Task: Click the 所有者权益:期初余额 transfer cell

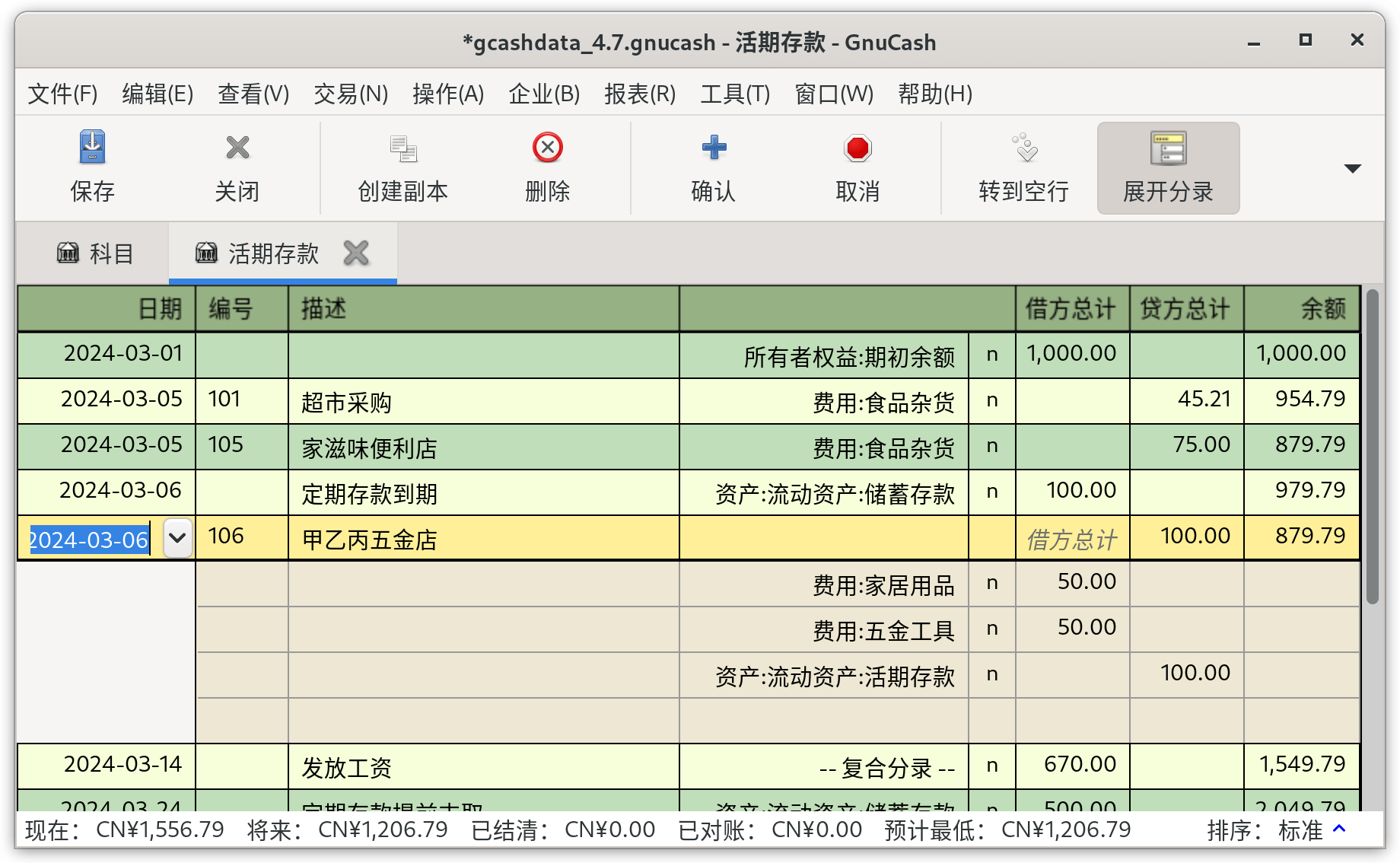Action: pyautogui.click(x=824, y=356)
